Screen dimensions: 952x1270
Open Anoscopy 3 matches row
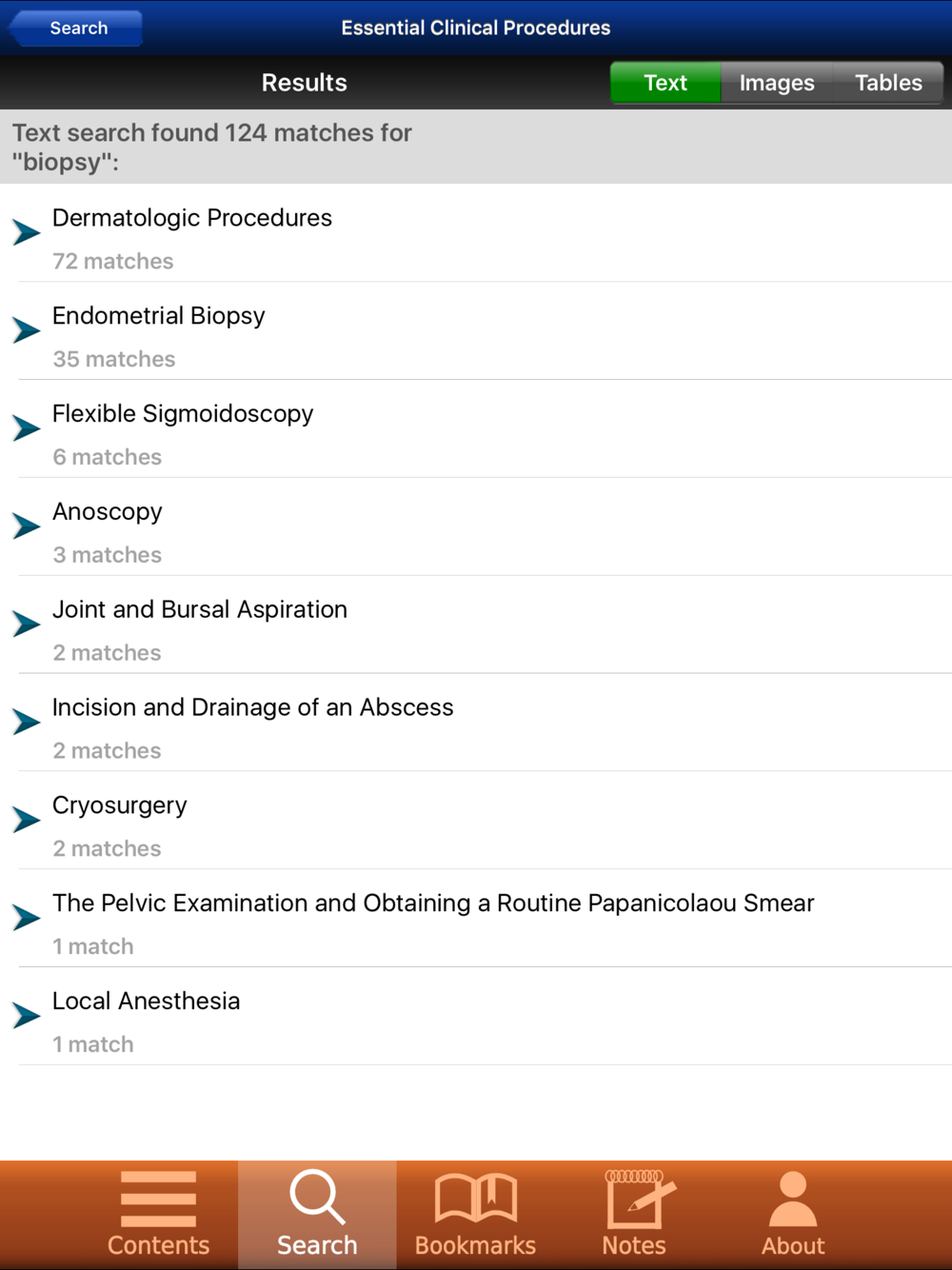point(476,526)
